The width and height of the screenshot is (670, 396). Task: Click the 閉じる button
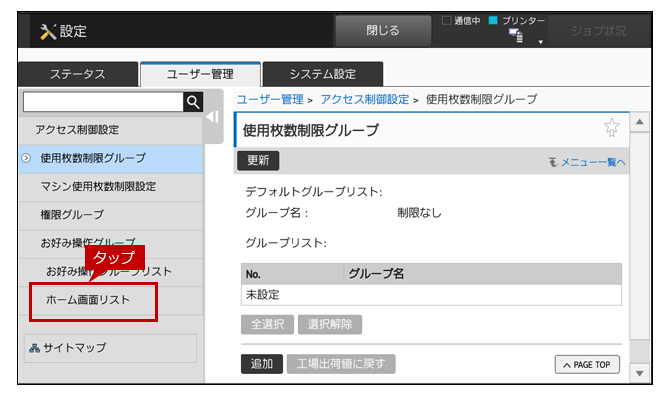point(383,31)
